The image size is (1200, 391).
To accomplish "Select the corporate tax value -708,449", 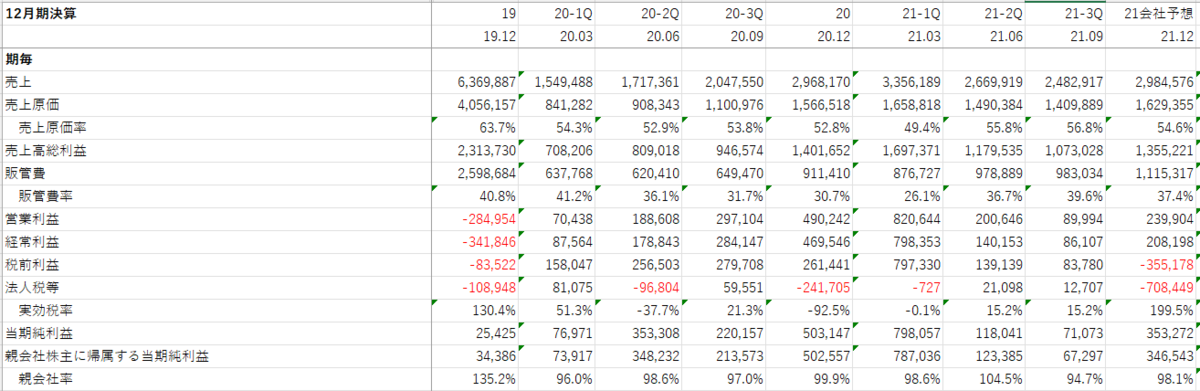I will 1167,287.
